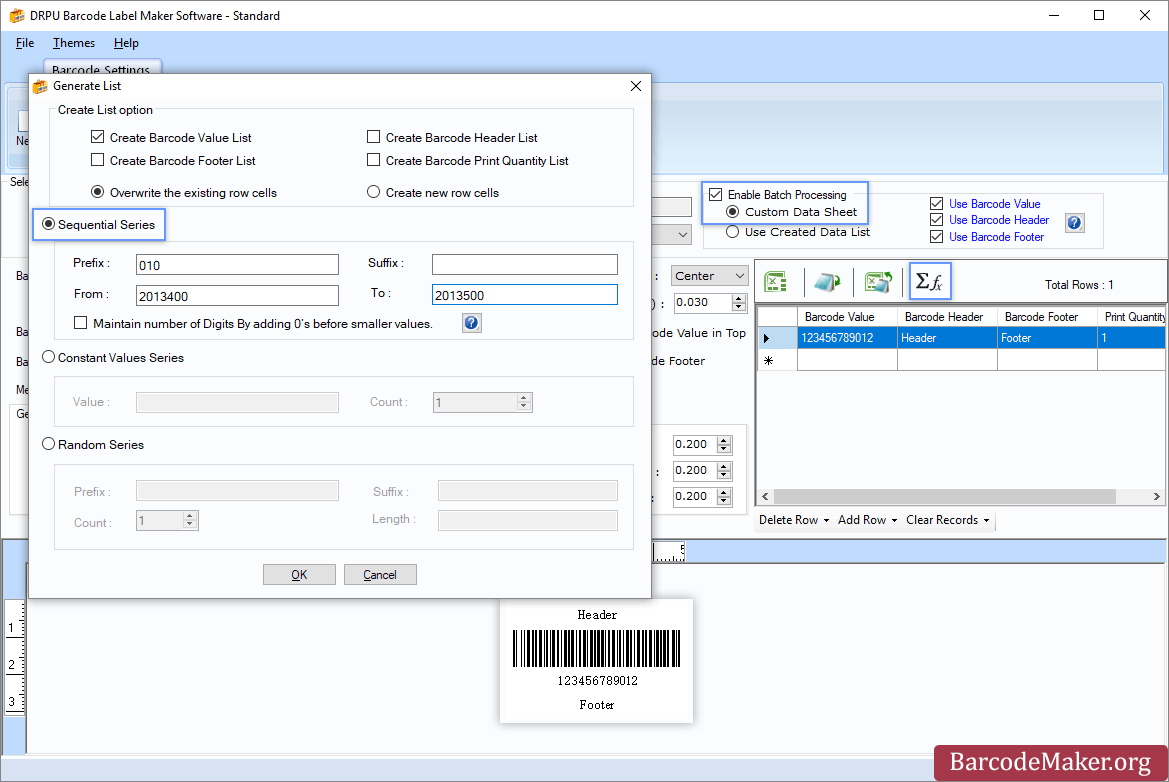The width and height of the screenshot is (1169, 782).
Task: Click the help icon next to Use Barcode Header
Action: click(1074, 222)
